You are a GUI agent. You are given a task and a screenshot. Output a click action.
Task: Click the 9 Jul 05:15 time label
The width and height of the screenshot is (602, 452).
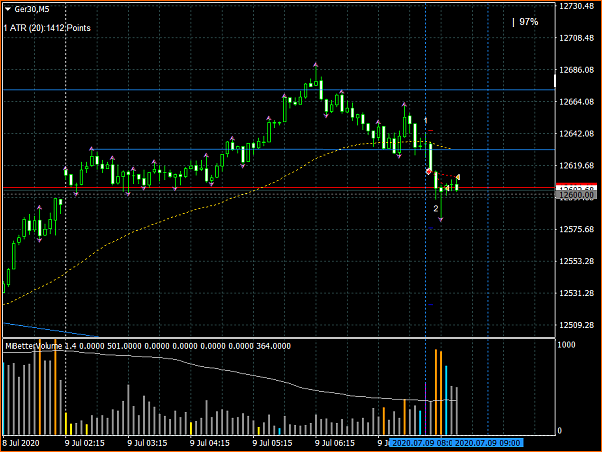click(x=272, y=443)
